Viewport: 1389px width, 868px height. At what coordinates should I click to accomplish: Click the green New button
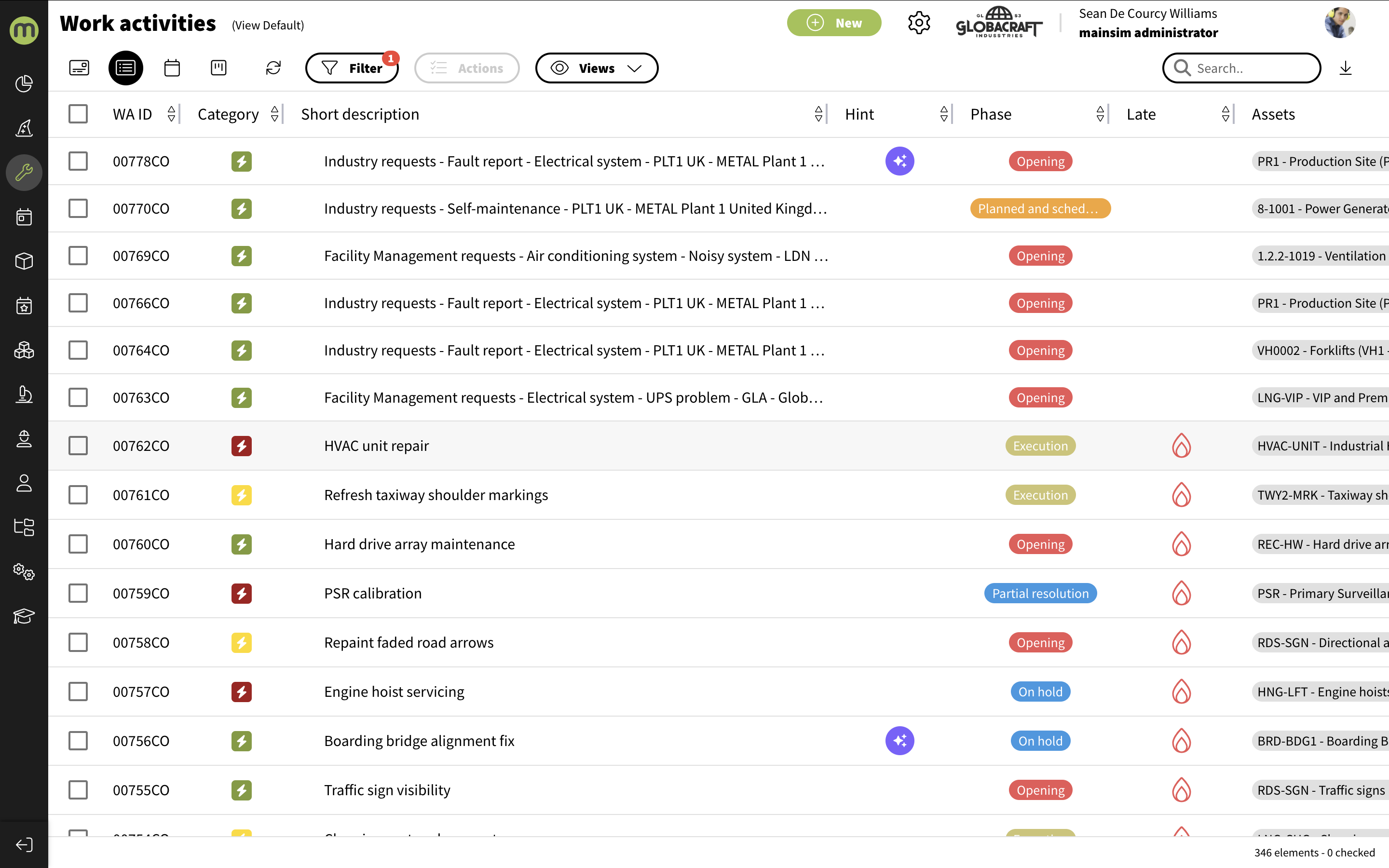[833, 23]
